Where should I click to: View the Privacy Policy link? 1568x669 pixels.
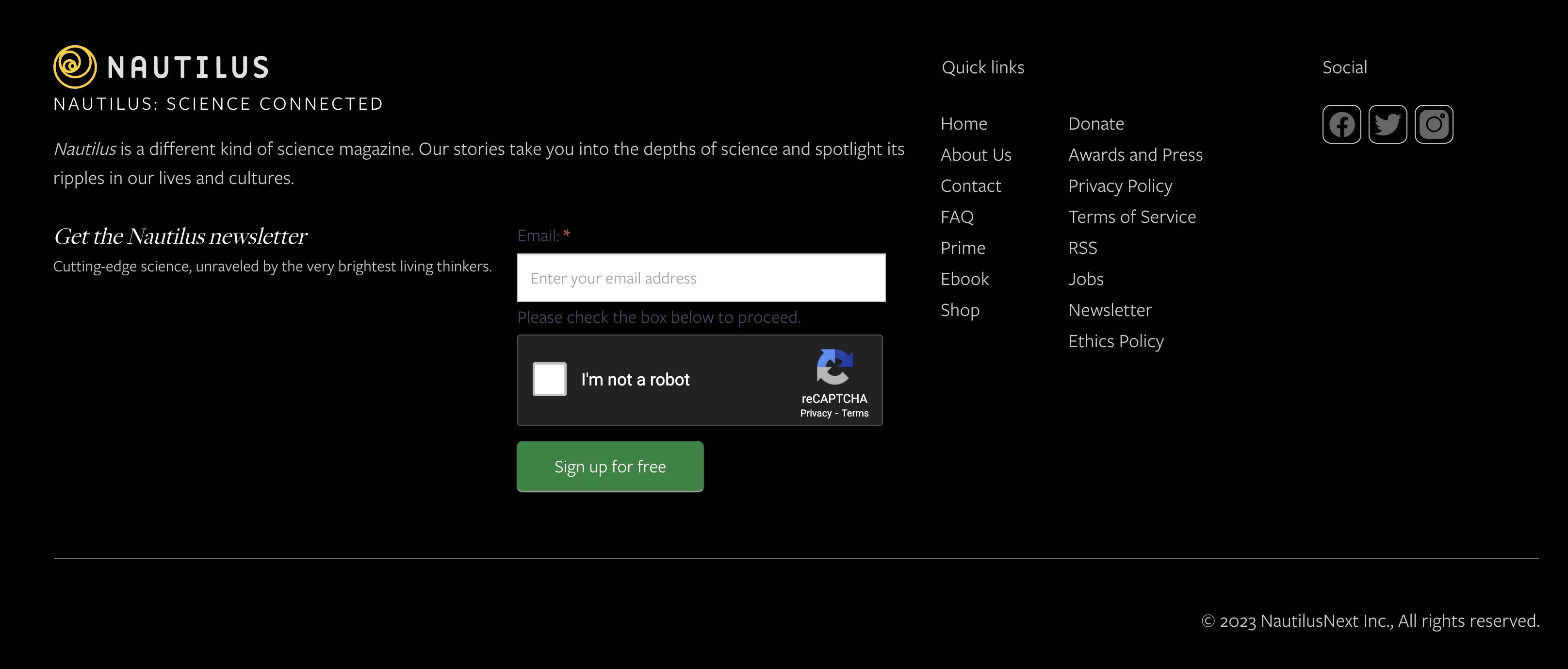pyautogui.click(x=1120, y=186)
